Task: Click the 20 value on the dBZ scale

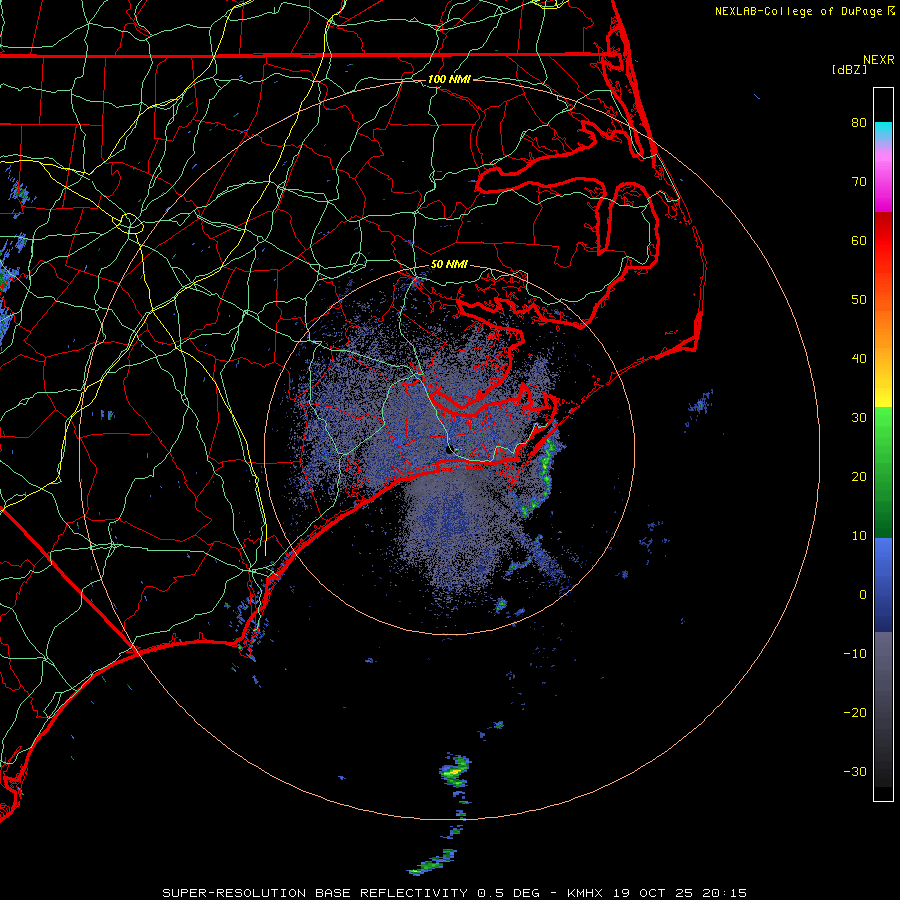Action: (x=859, y=477)
